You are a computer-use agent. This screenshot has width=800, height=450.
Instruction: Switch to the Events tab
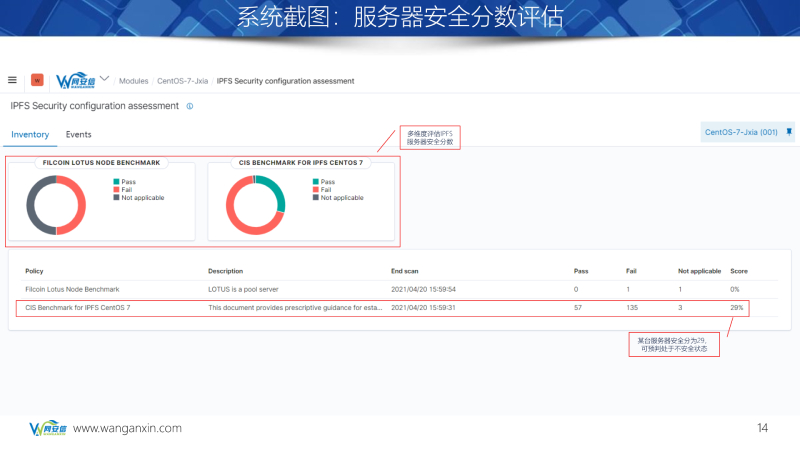(x=78, y=134)
